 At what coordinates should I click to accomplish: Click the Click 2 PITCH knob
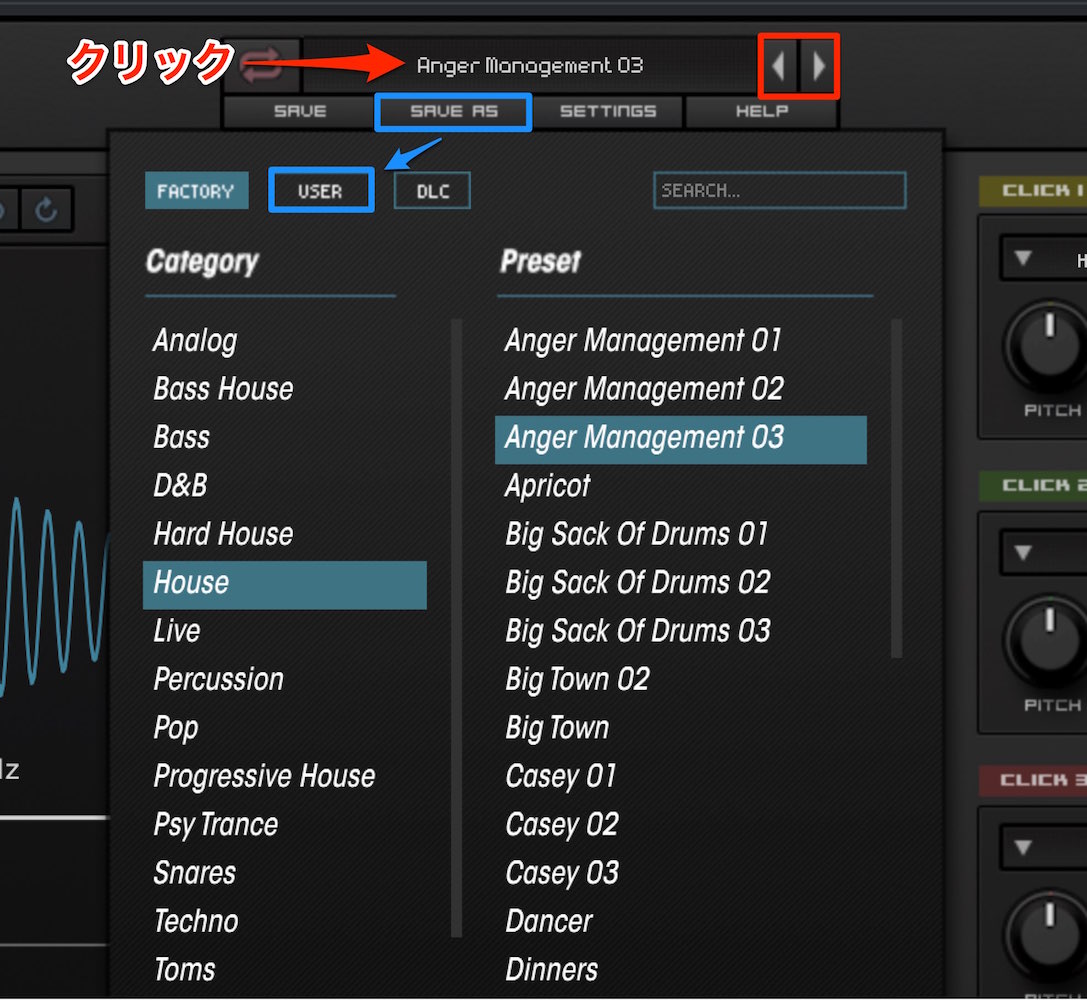pyautogui.click(x=1049, y=640)
